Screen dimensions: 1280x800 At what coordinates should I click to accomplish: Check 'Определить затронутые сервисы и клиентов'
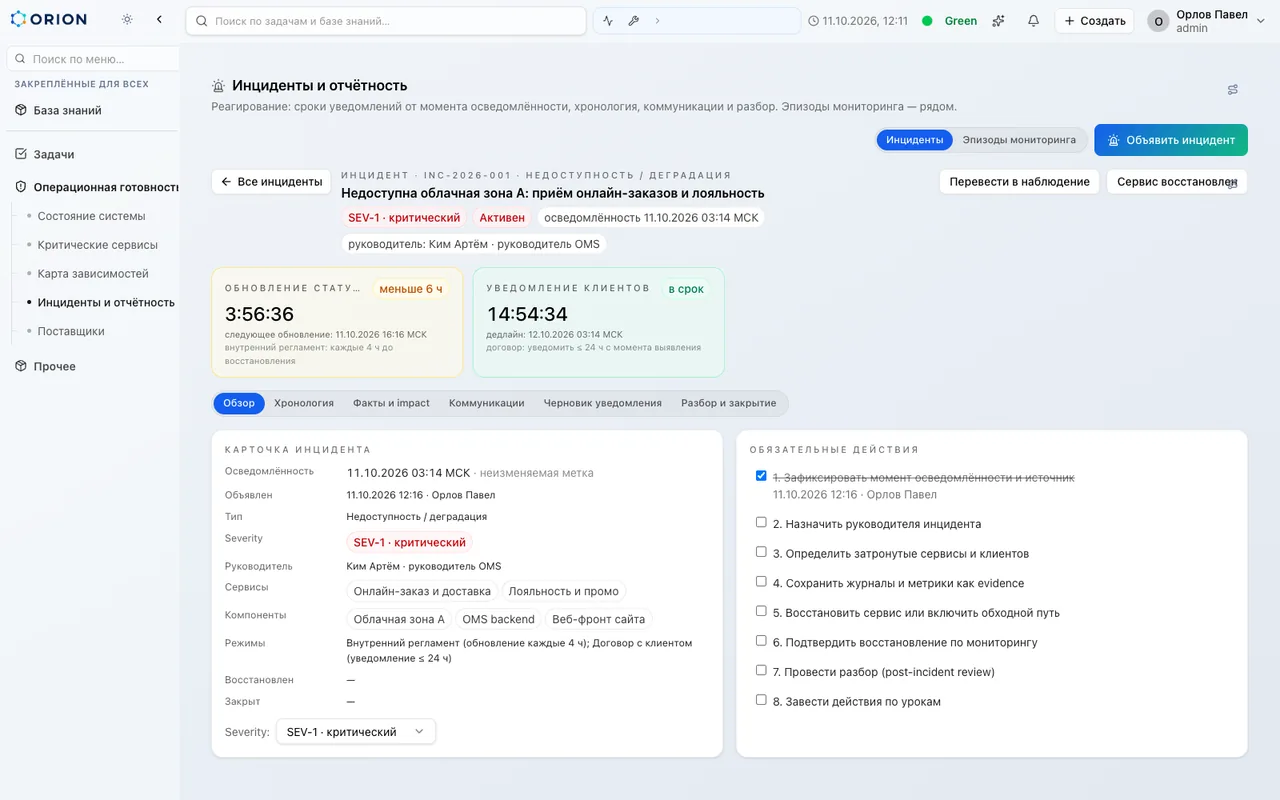[x=762, y=552]
